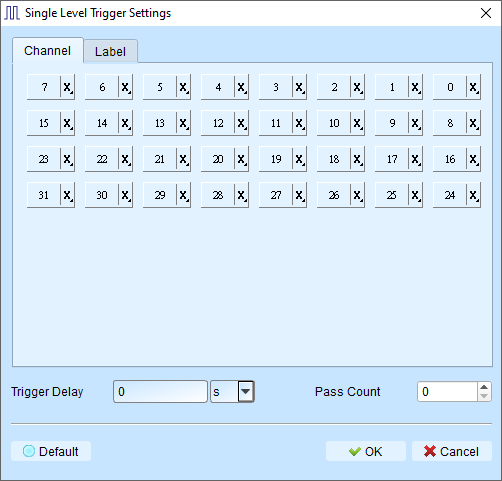Change condition of channel 20
This screenshot has width=502, height=481.
coord(241,159)
